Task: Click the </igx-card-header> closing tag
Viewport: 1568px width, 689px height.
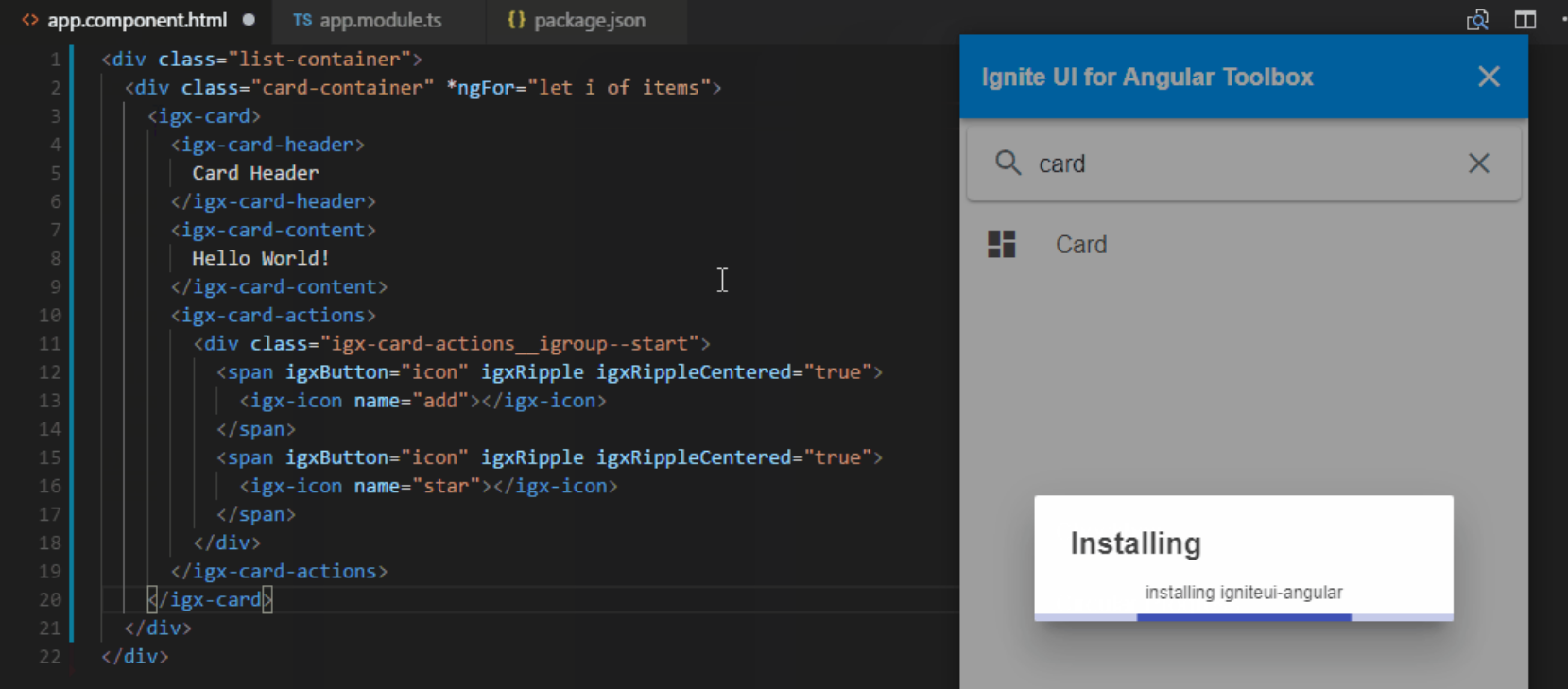Action: (x=273, y=201)
